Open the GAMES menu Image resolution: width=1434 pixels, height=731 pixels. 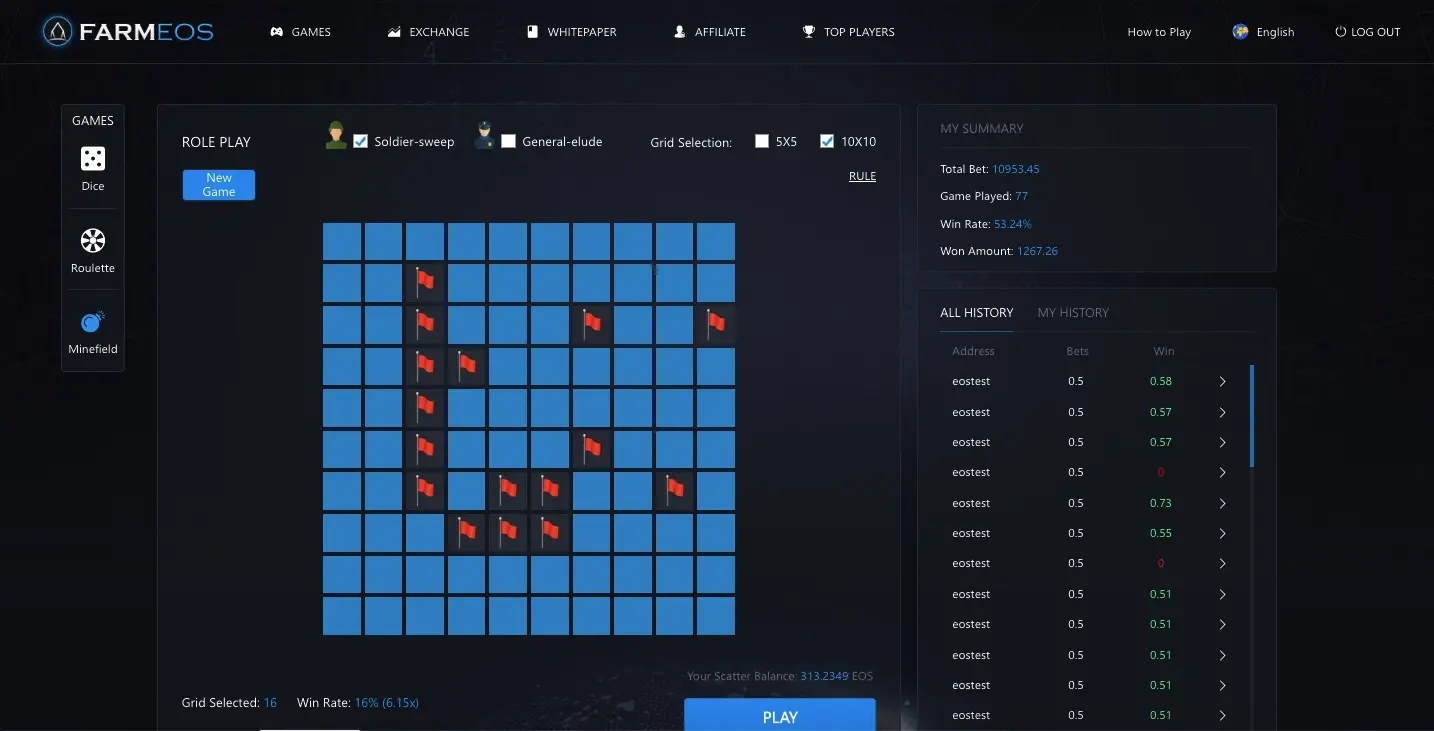point(300,32)
